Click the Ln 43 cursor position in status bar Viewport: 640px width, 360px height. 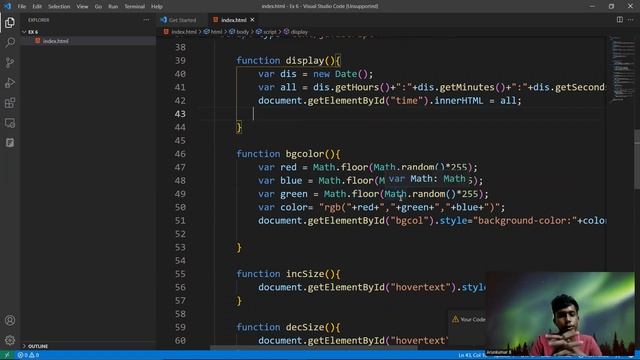[471, 355]
